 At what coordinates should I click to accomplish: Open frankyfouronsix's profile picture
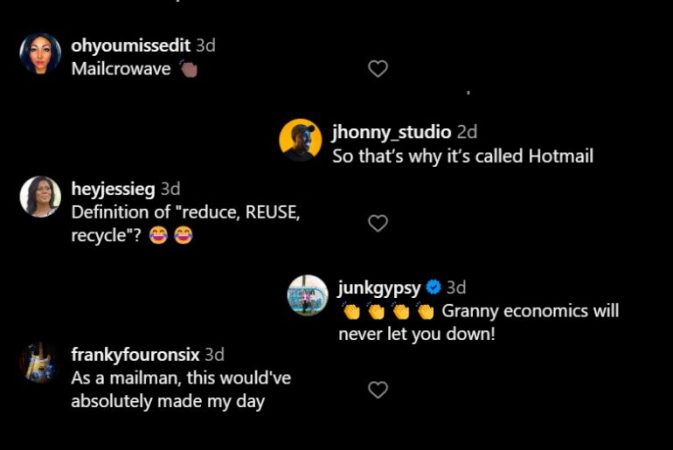[x=41, y=362]
